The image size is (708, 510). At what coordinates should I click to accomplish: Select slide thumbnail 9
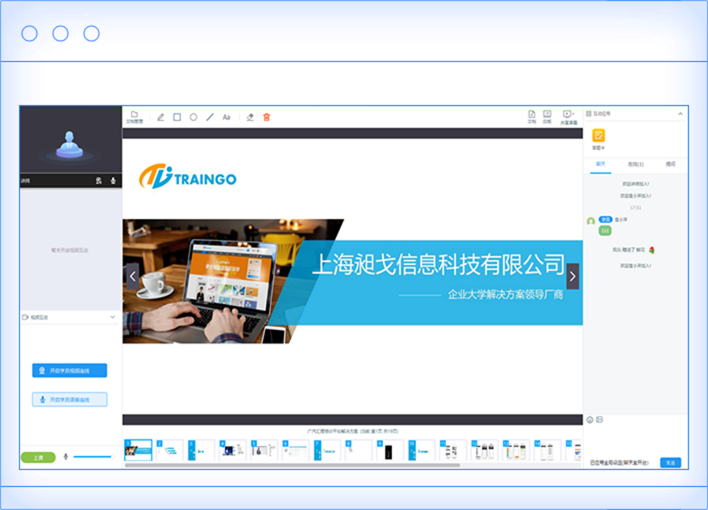tap(390, 450)
